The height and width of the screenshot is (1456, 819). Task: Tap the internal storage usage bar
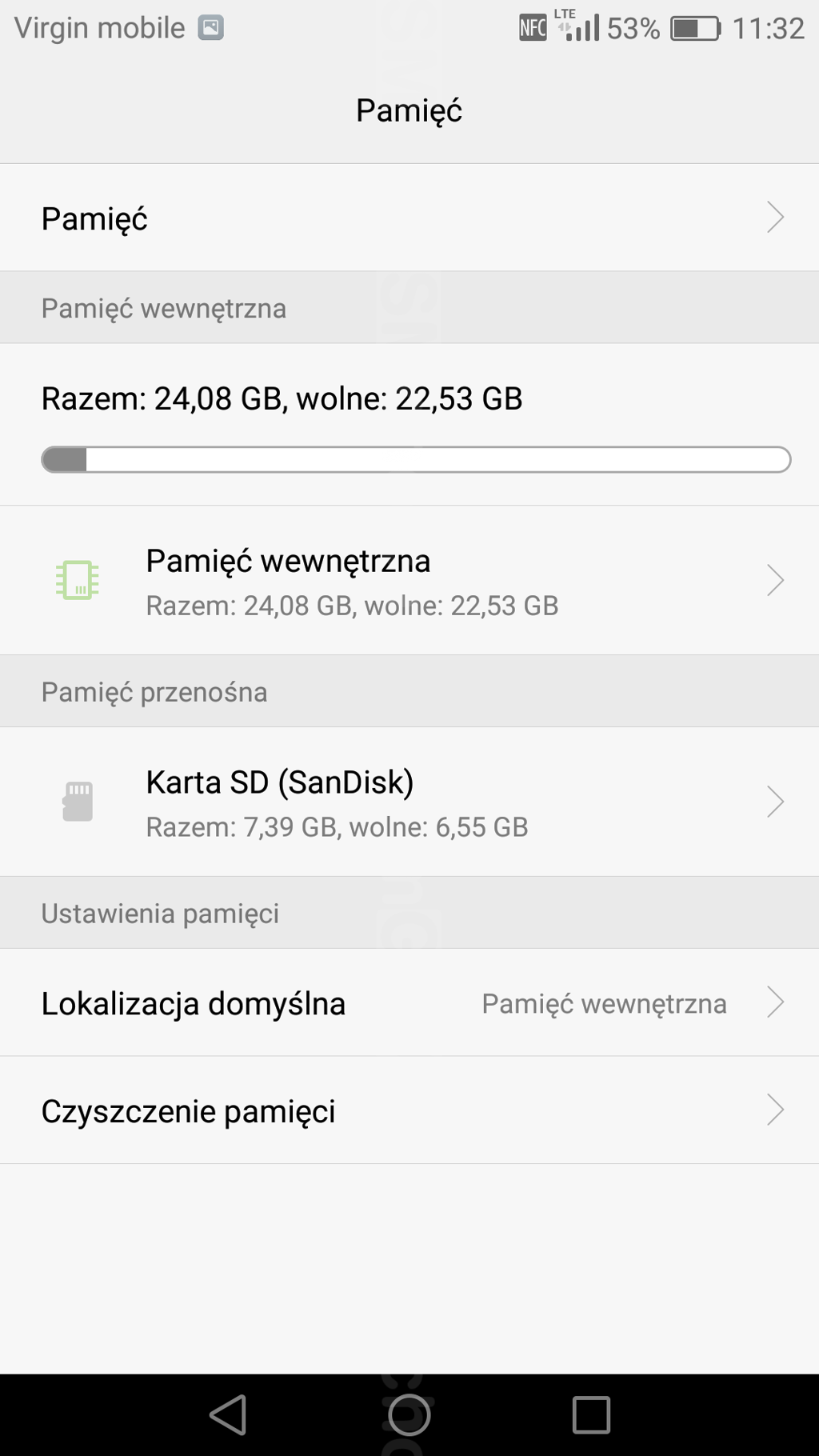click(x=416, y=460)
